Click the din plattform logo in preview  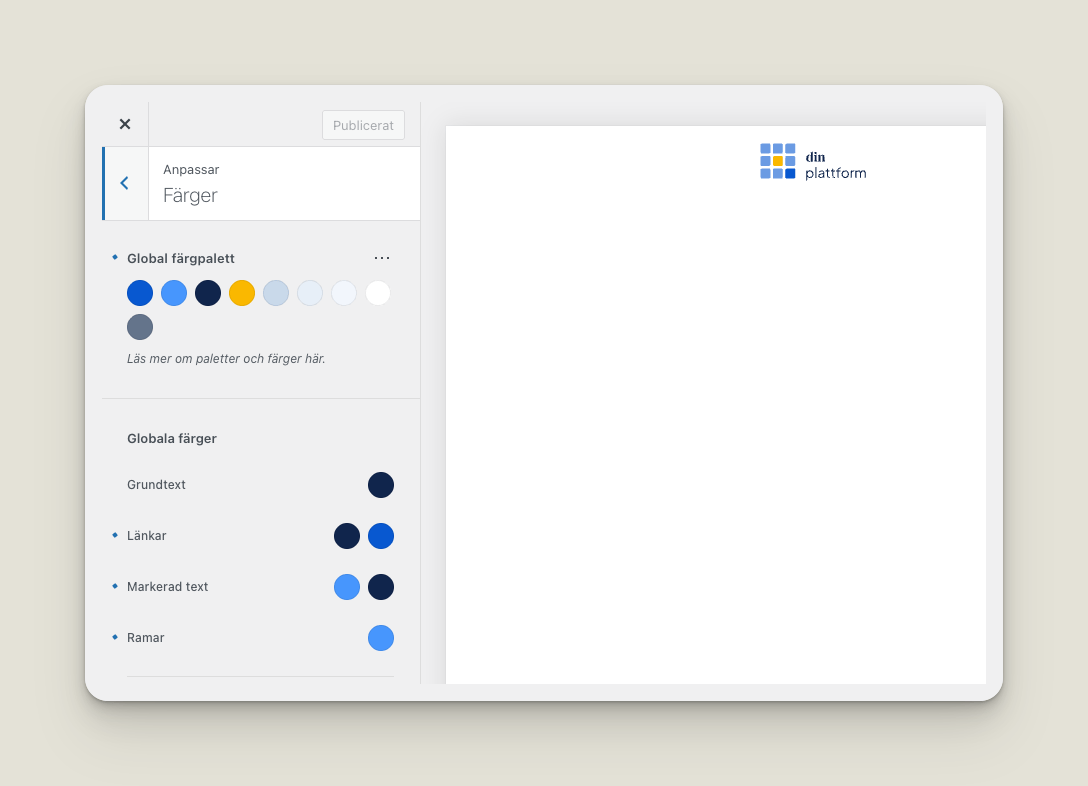click(813, 161)
